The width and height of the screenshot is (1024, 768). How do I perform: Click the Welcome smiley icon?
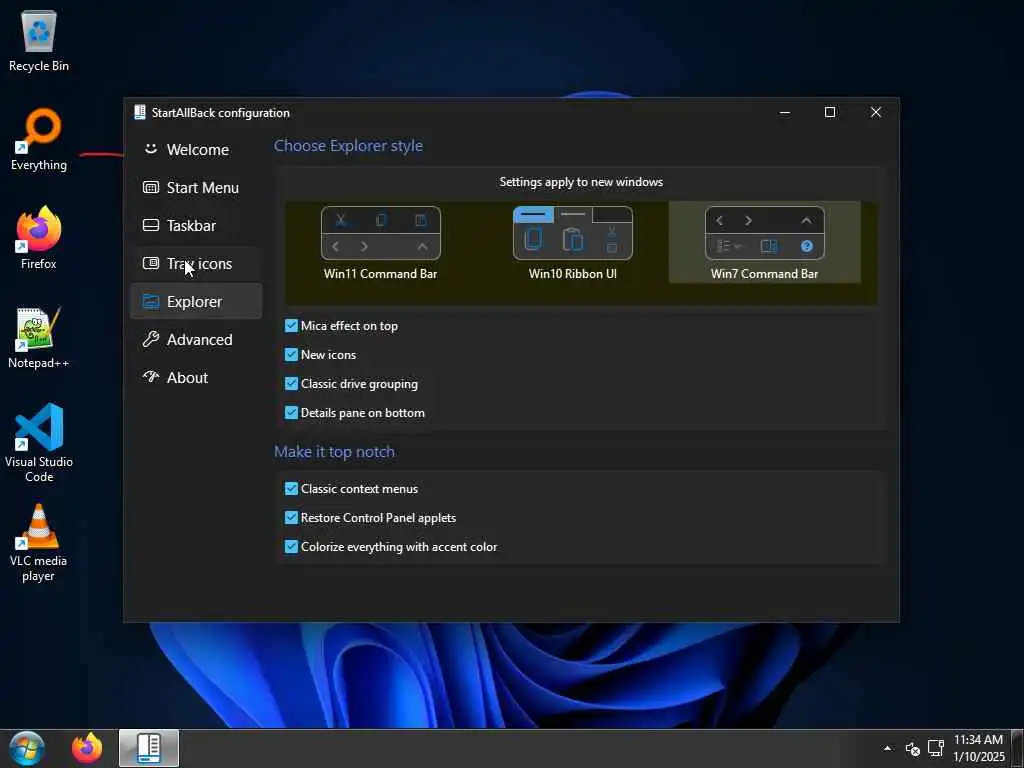[151, 149]
